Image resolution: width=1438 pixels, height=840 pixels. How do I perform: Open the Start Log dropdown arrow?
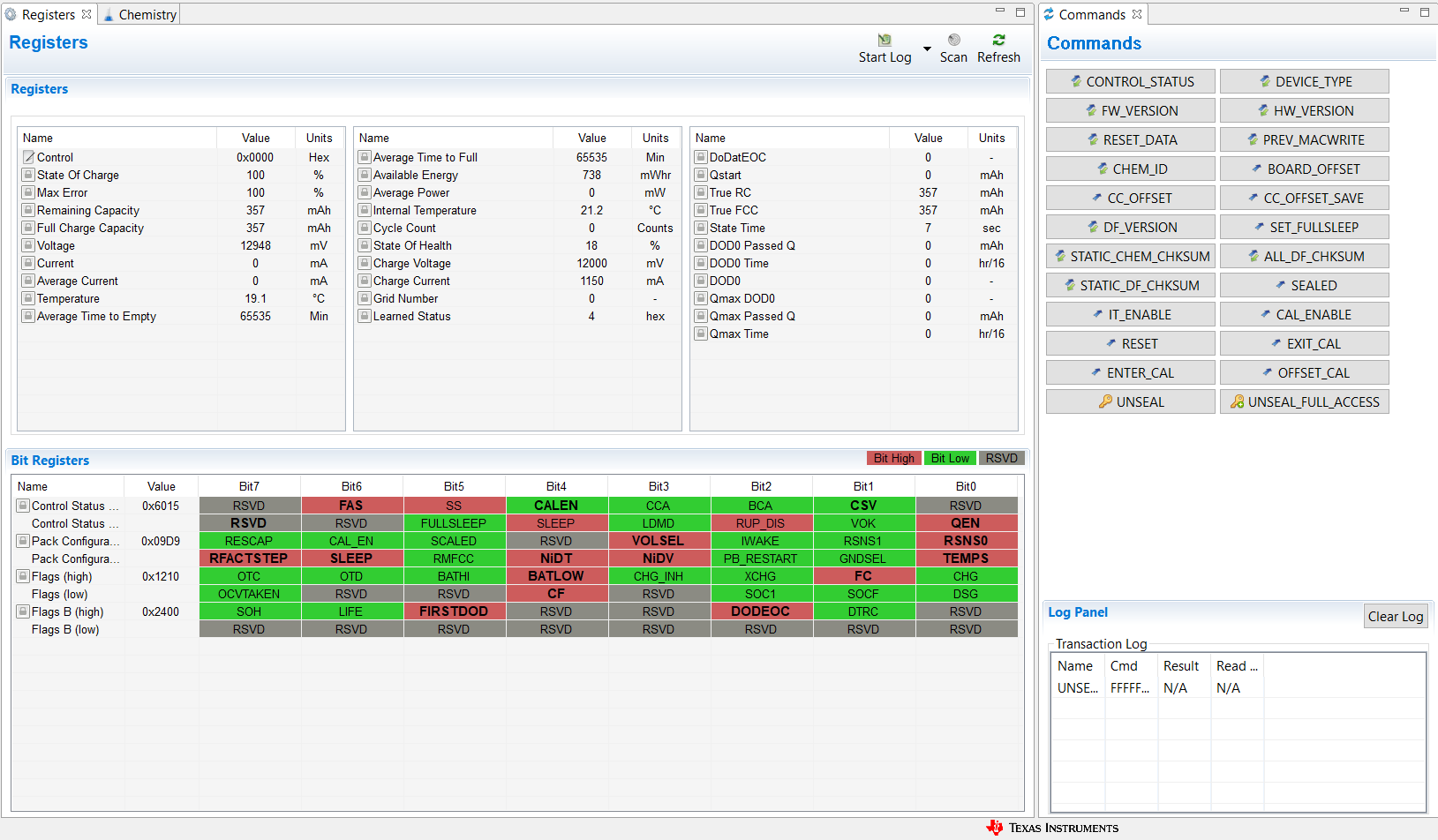927,49
